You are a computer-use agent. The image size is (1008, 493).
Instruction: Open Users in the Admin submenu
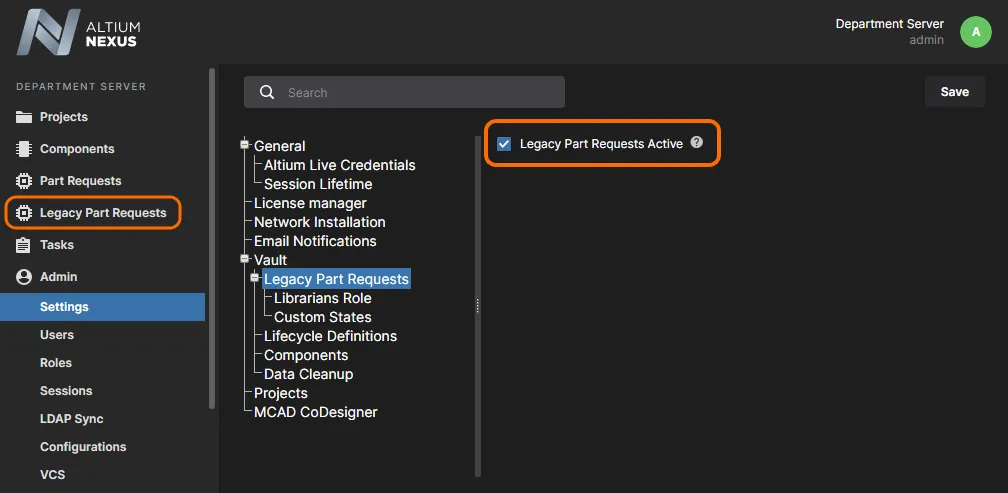point(57,335)
